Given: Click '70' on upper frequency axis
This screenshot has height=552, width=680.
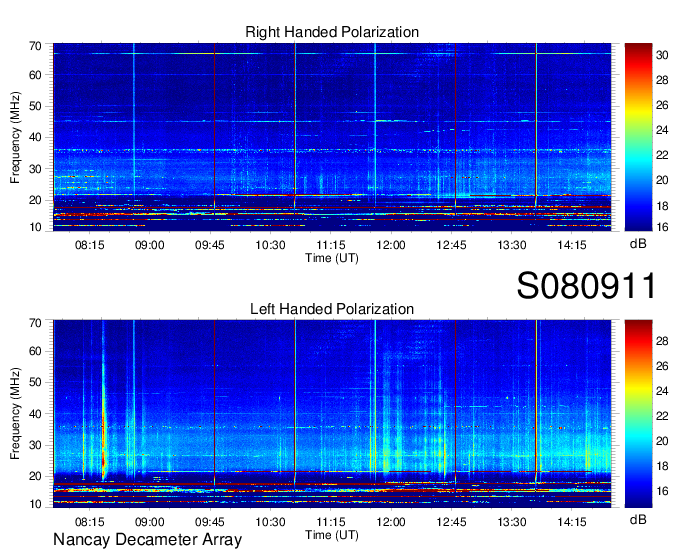Looking at the screenshot, I should point(35,46).
